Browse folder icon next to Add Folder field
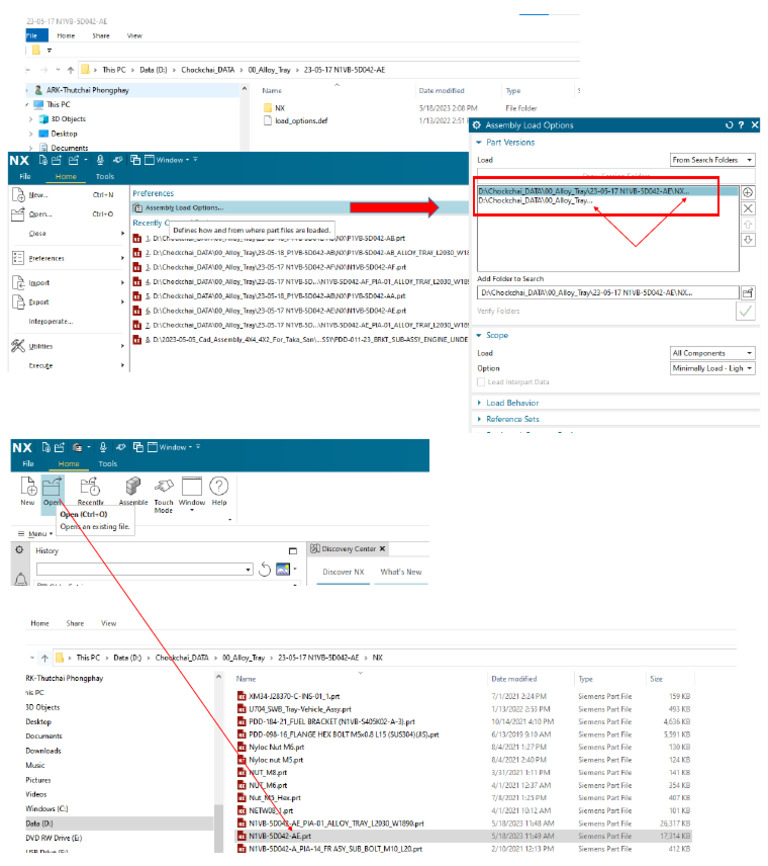Screen dimensions: 768x866 (748, 292)
